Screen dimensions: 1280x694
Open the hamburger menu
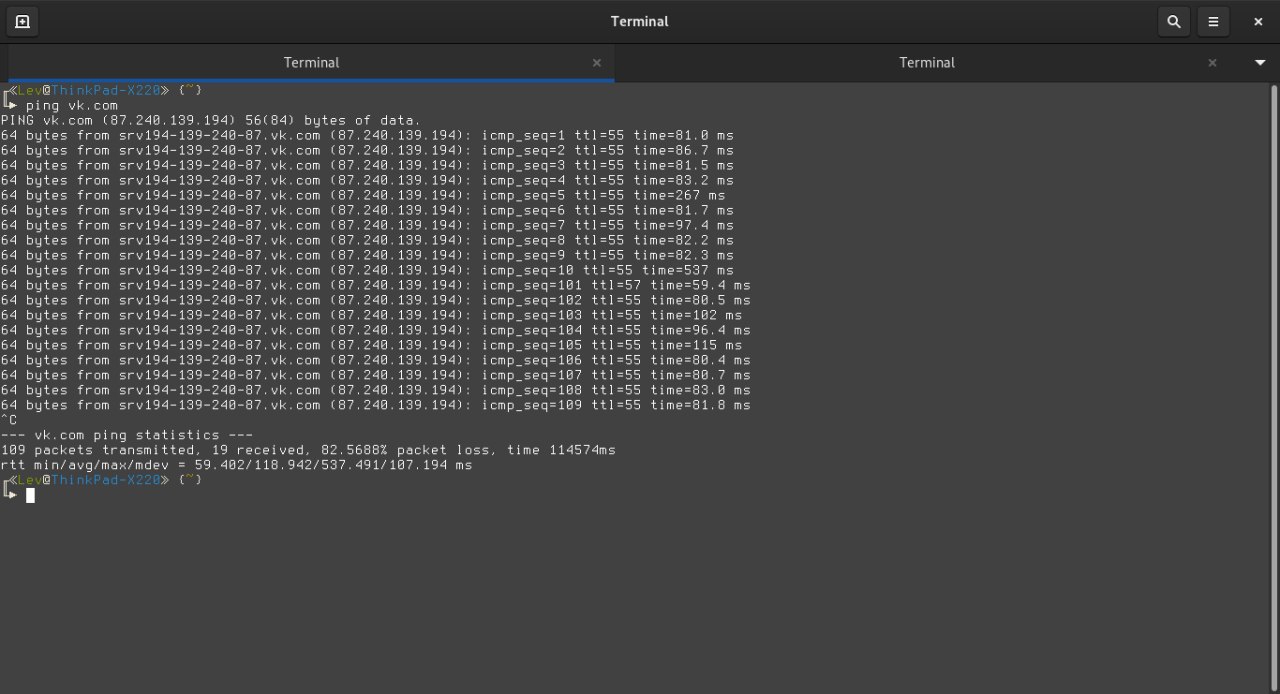tap(1213, 21)
